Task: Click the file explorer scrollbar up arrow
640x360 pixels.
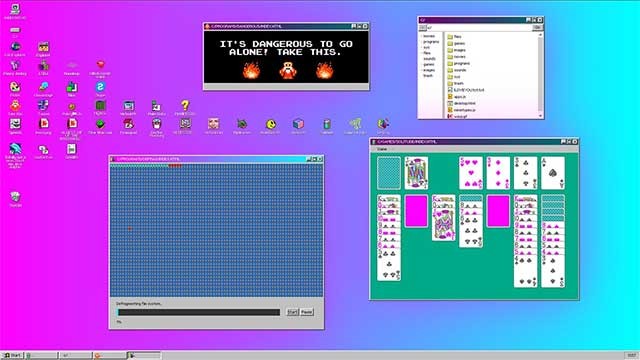Action: (x=541, y=36)
